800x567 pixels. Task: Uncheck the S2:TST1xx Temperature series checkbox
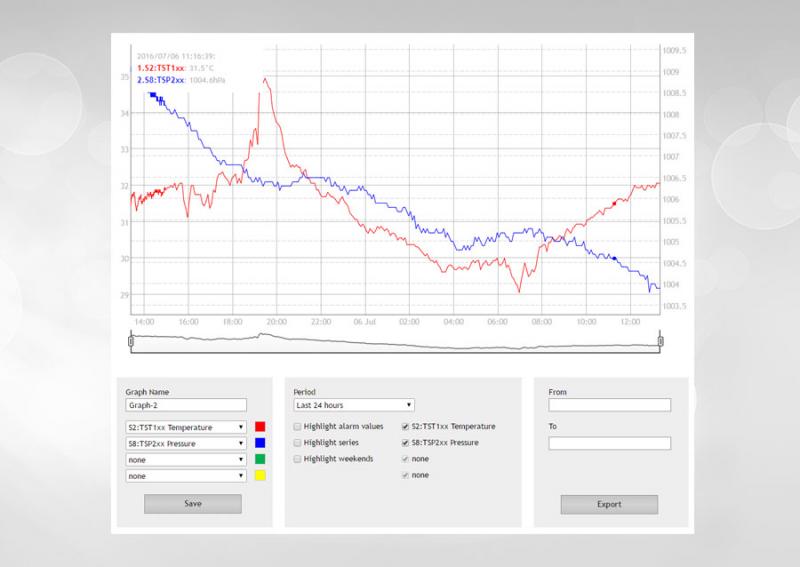pos(404,426)
